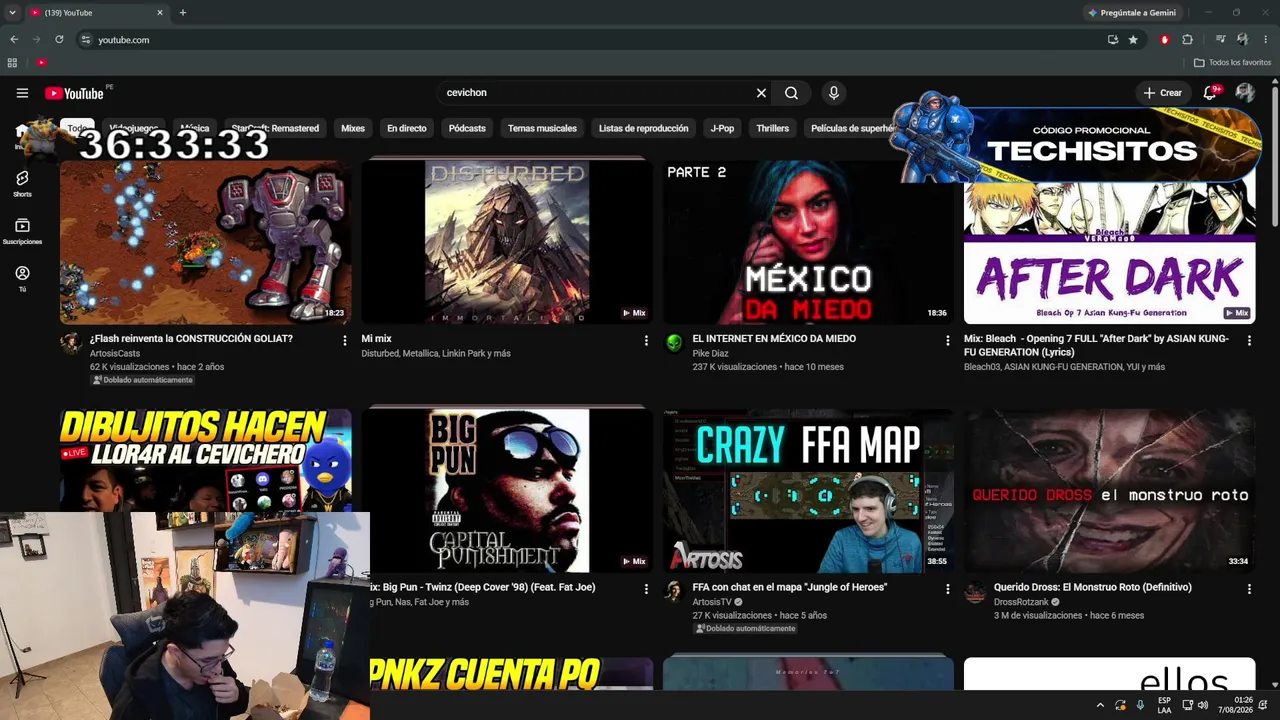Viewport: 1280px width, 720px height.
Task: Open the network icon in system tray
Action: pos(1188,705)
